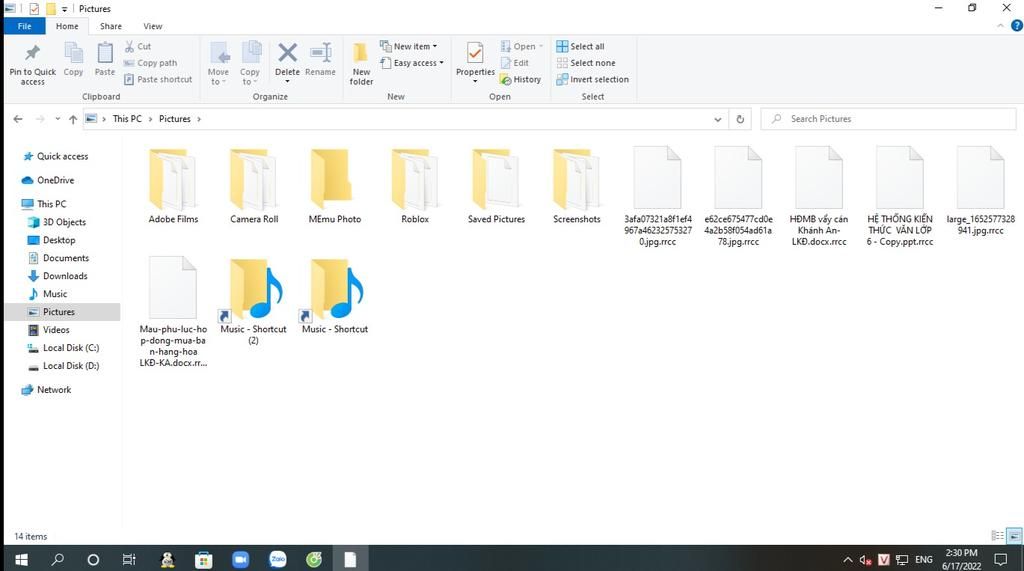Open the File menu tab
Viewport: 1024px width, 571px height.
pyautogui.click(x=25, y=26)
